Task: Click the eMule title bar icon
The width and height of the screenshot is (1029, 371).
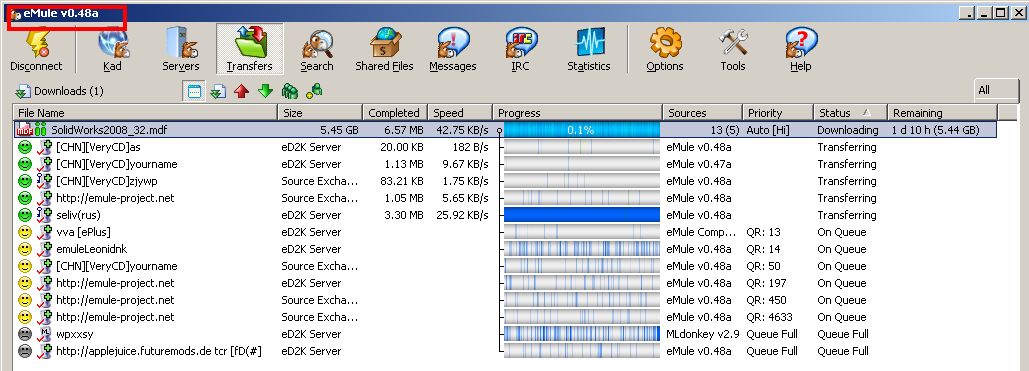Action: [16, 14]
